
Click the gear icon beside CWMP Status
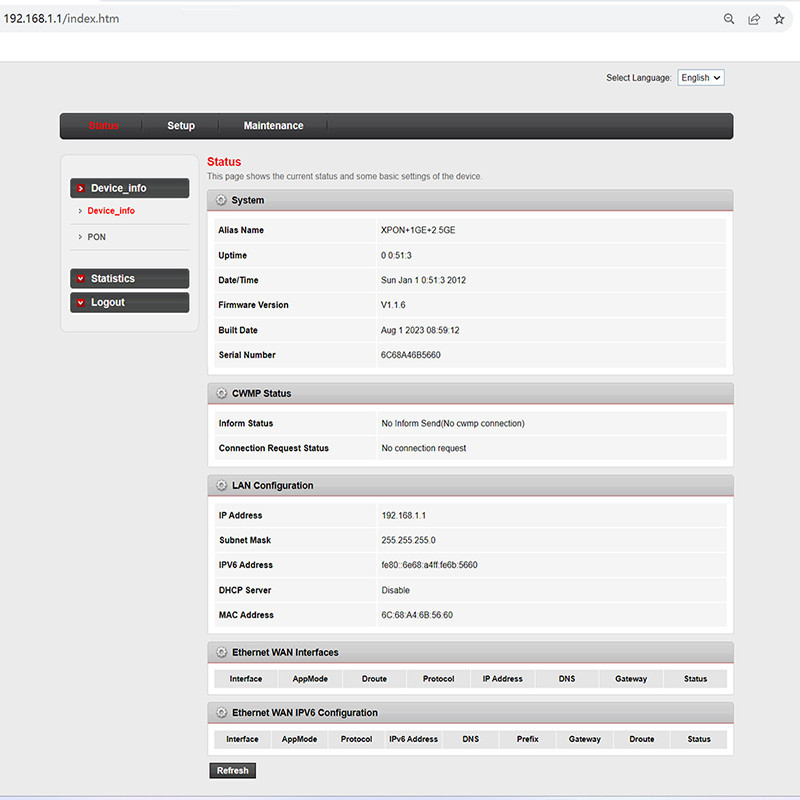tap(221, 393)
